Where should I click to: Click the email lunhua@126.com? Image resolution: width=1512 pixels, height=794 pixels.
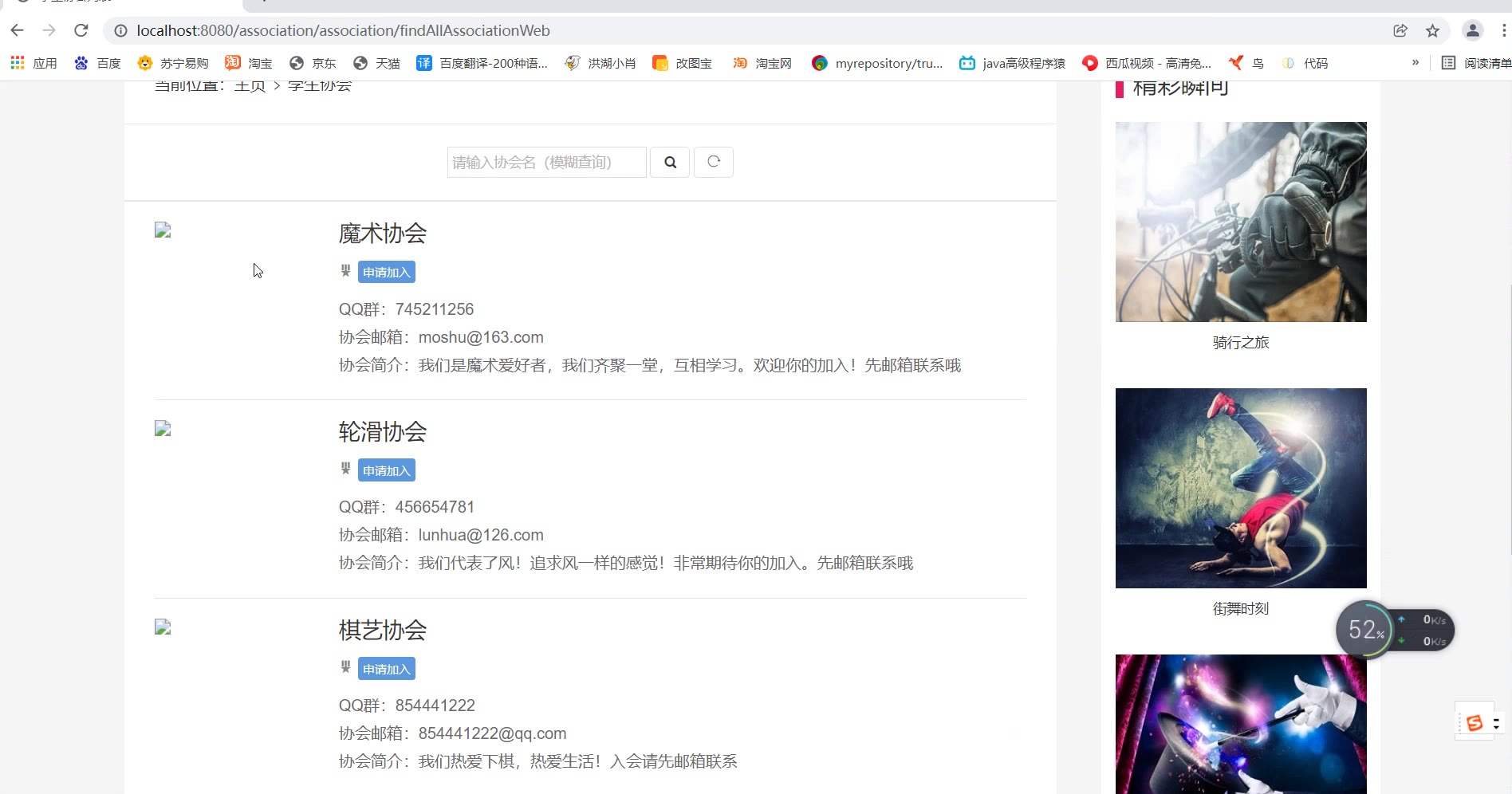[x=481, y=535]
